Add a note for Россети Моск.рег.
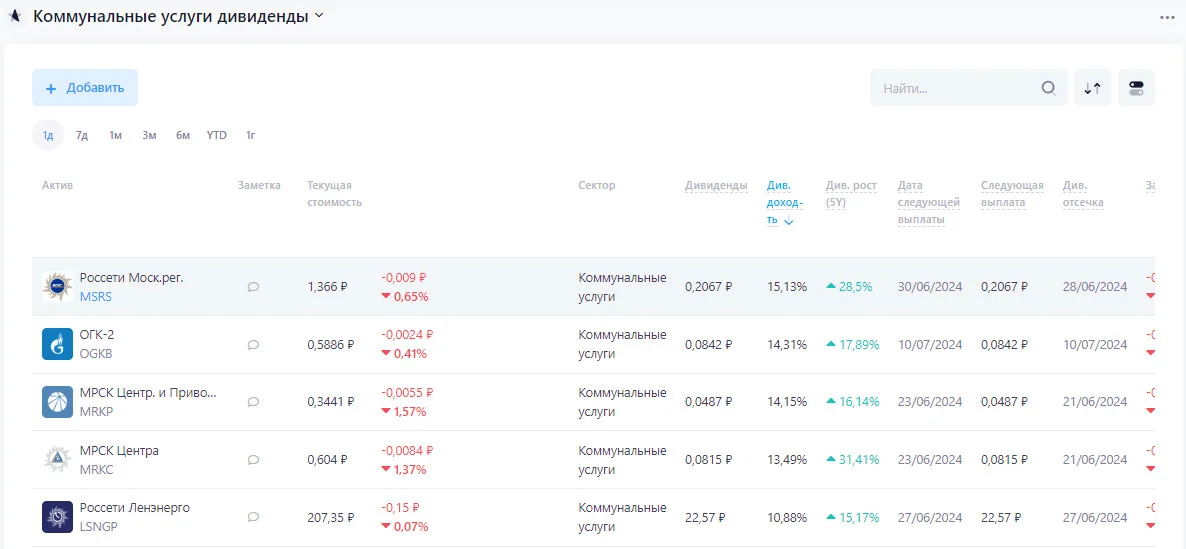The image size is (1186, 549). click(253, 287)
